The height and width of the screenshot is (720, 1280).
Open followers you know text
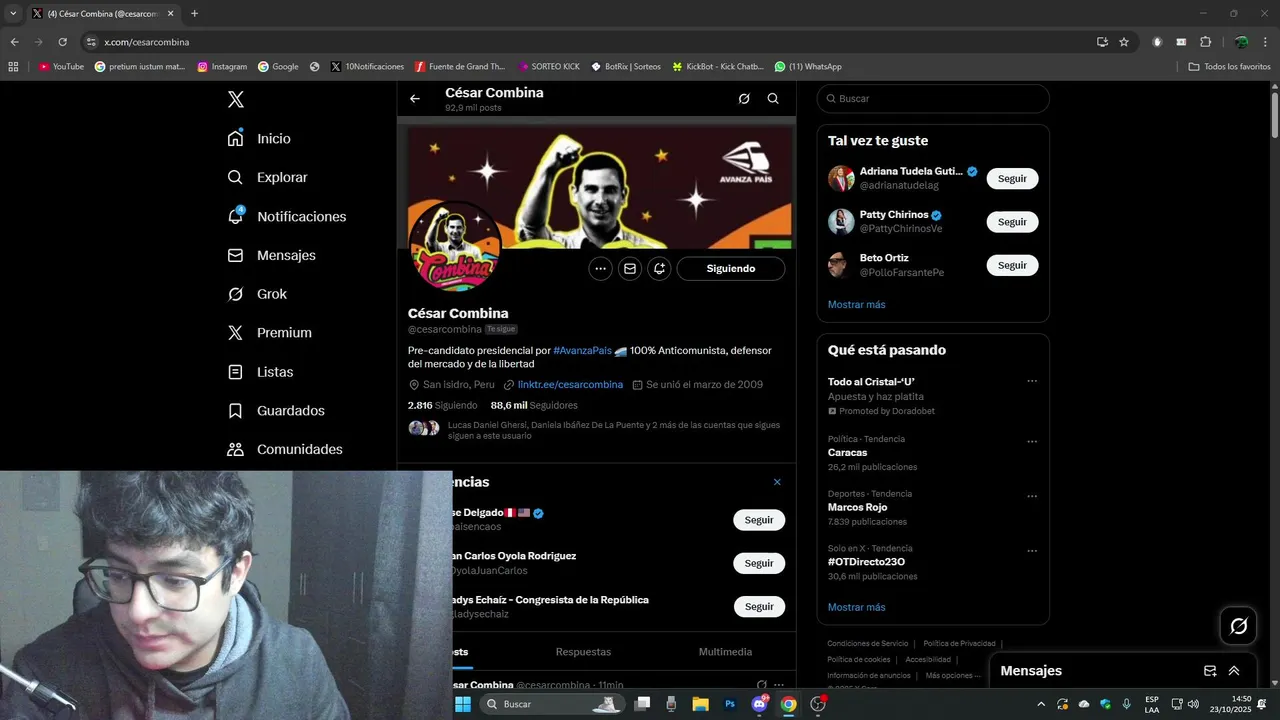614,430
